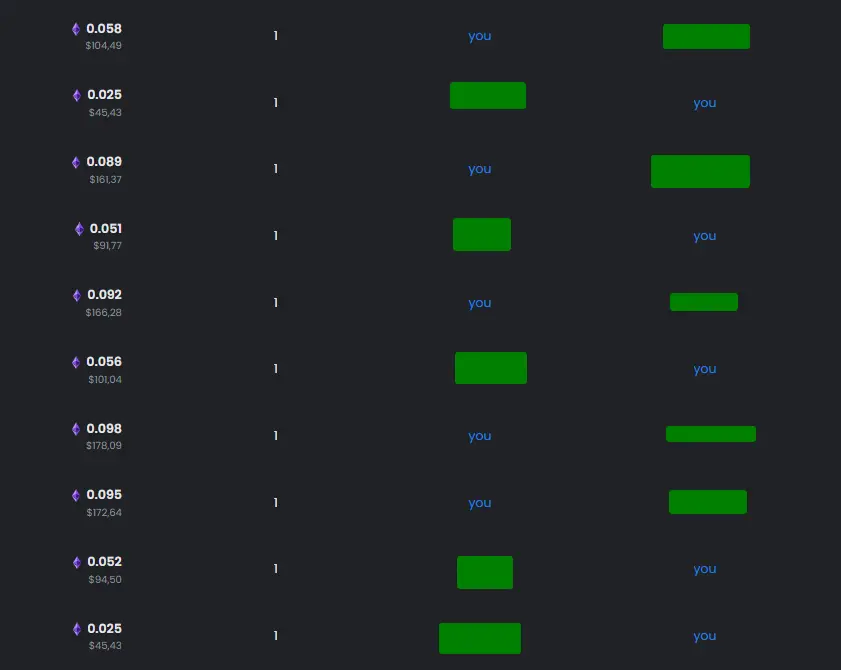This screenshot has height=670, width=841.
Task: Click the Ethereum icon beside 0.089
Action: [76, 162]
